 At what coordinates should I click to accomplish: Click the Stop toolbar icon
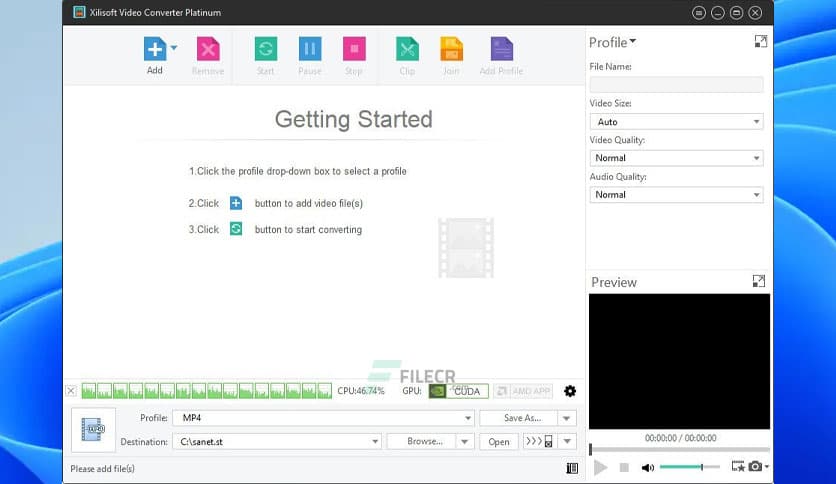354,49
